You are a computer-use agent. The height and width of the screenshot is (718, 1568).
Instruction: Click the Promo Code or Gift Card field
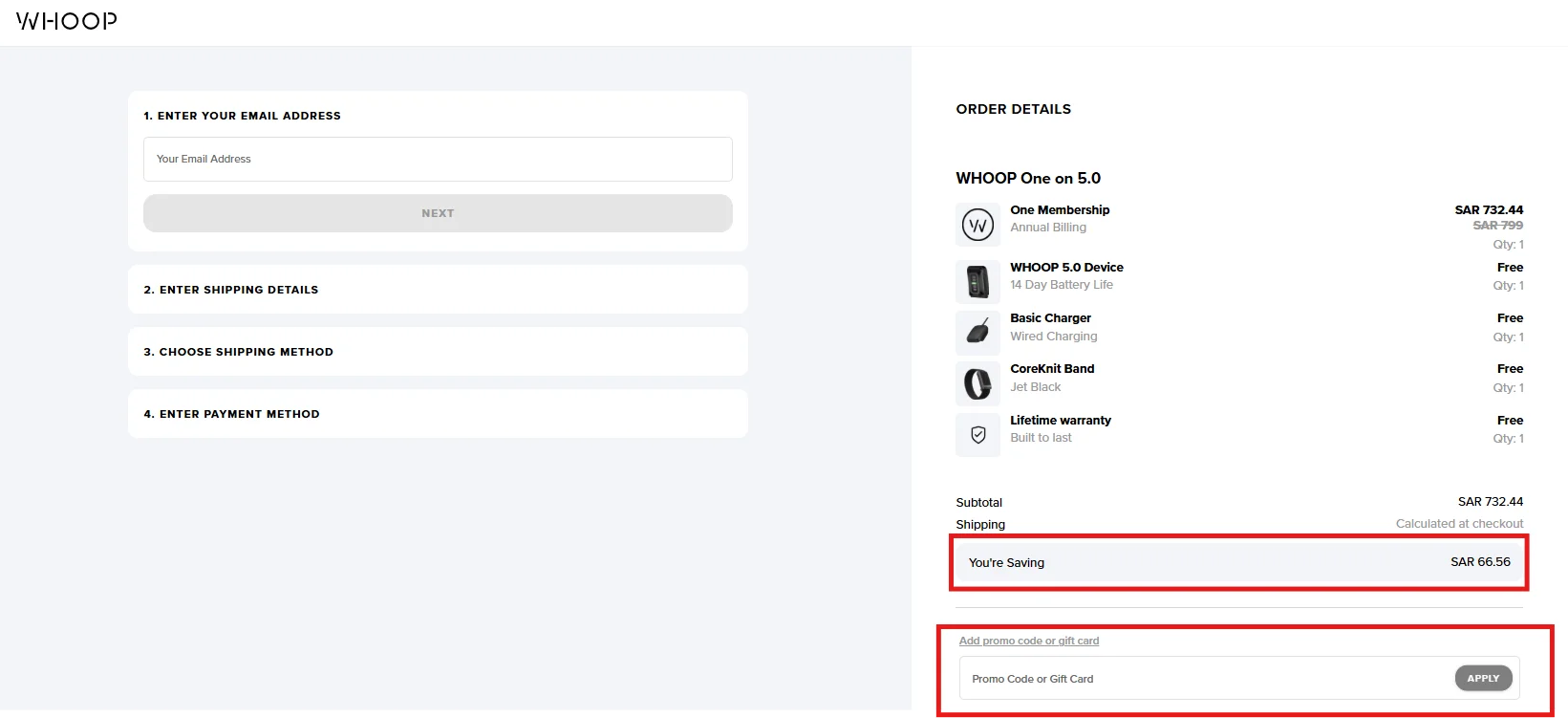pyautogui.click(x=1204, y=679)
